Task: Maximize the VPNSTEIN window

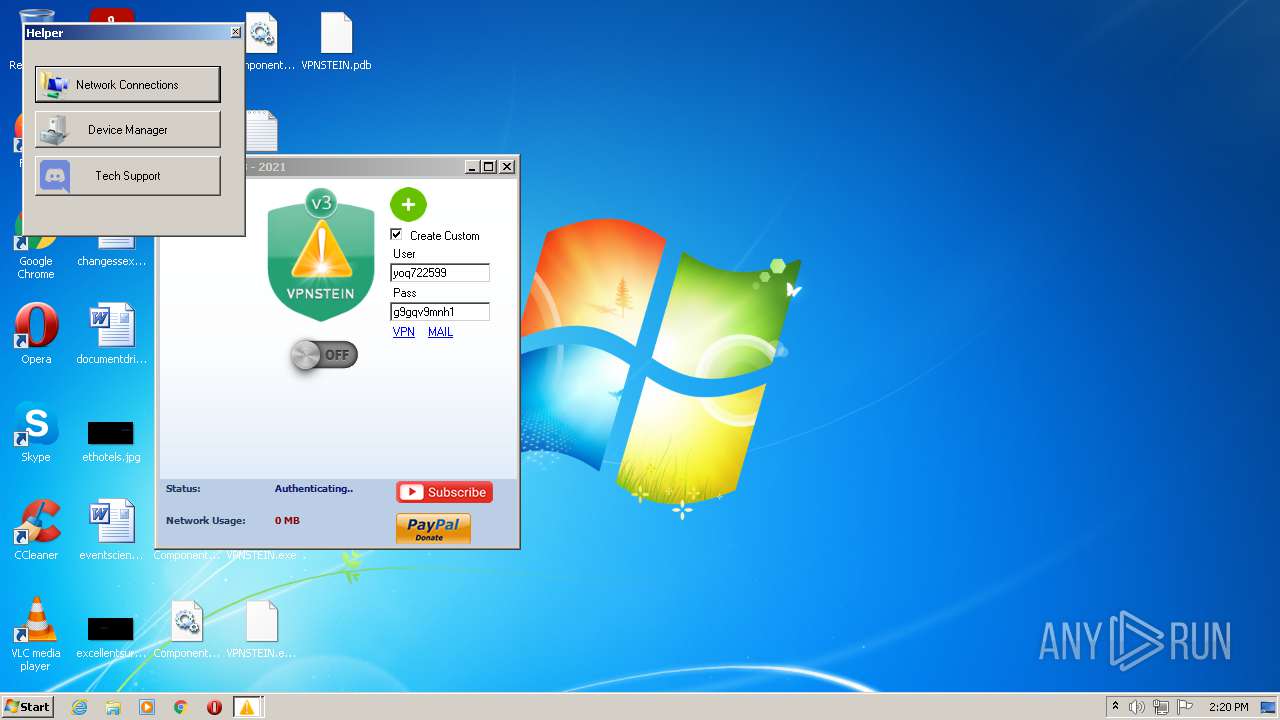Action: tap(489, 167)
